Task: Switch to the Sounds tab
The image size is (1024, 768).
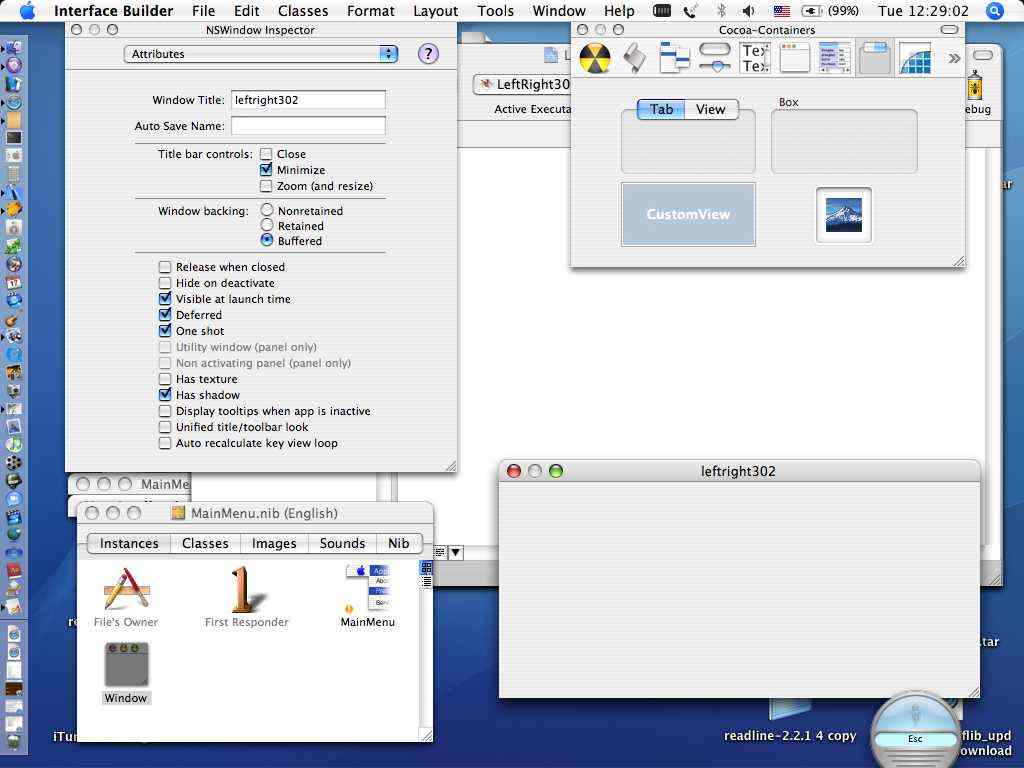Action: click(342, 543)
